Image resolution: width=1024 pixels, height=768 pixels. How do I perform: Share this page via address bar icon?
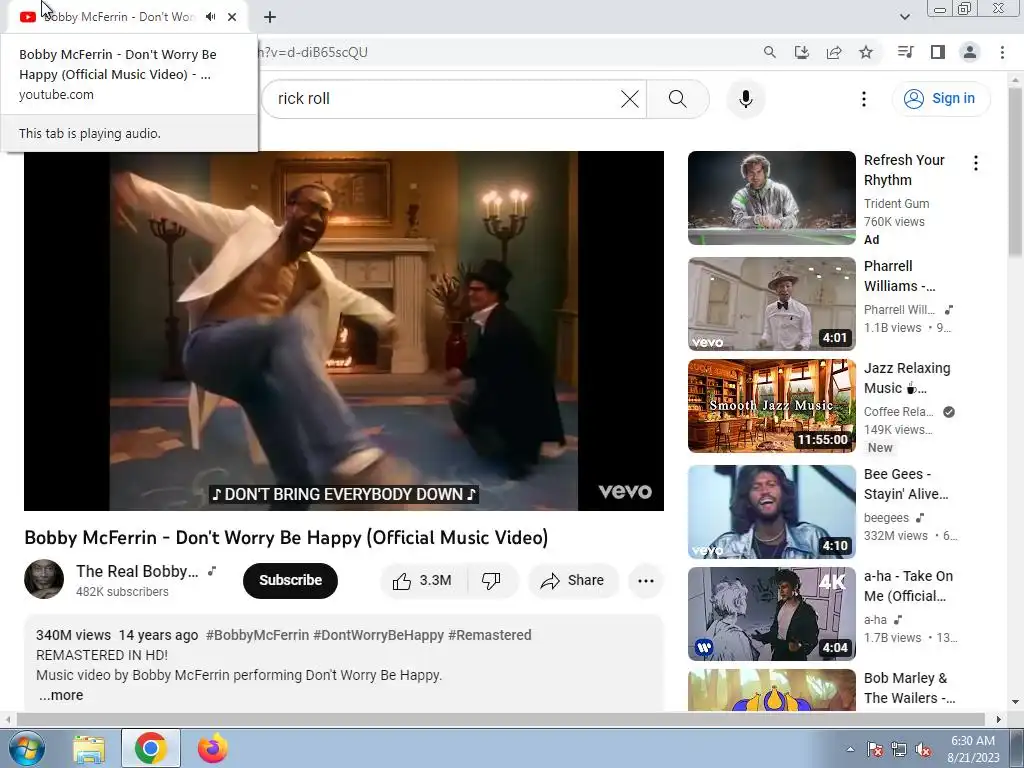tap(834, 52)
